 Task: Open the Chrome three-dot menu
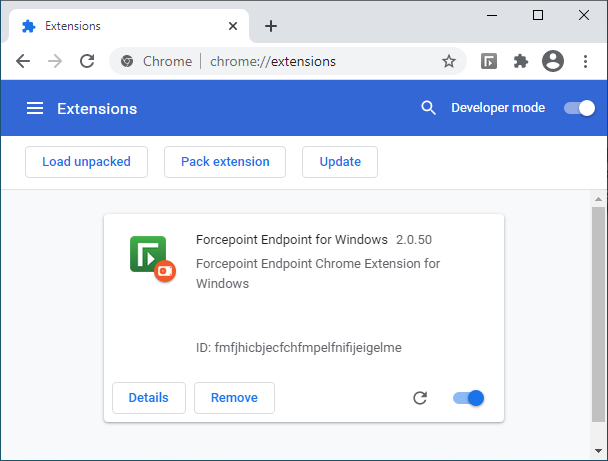(585, 61)
